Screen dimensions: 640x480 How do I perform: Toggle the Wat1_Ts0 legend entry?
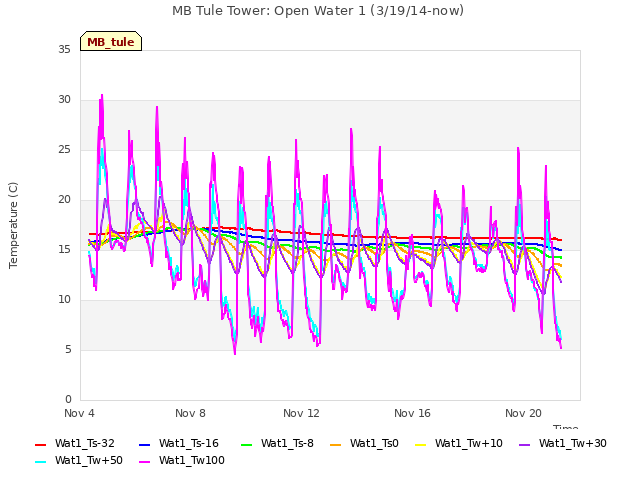364,444
